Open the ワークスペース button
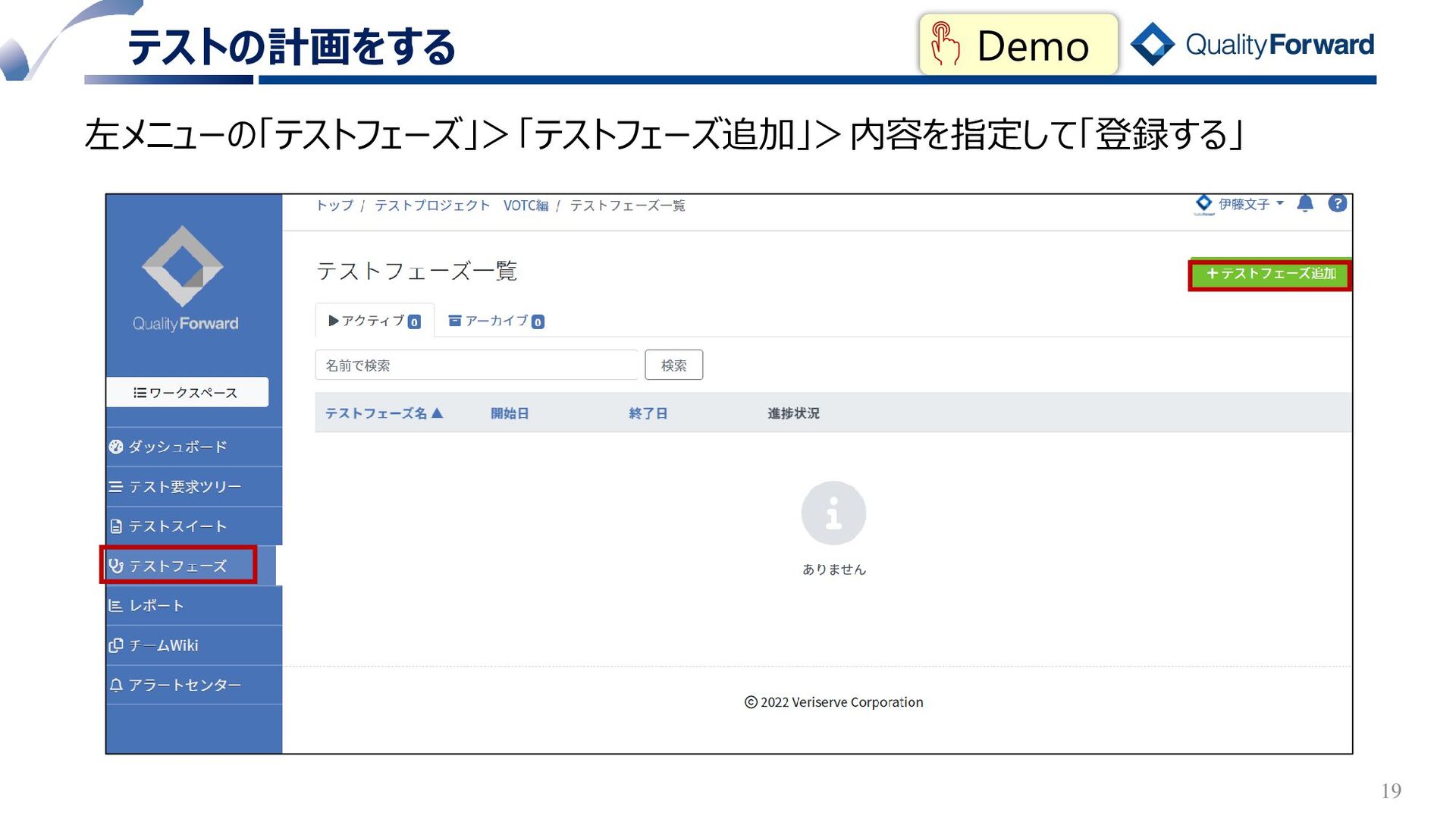 coord(187,392)
